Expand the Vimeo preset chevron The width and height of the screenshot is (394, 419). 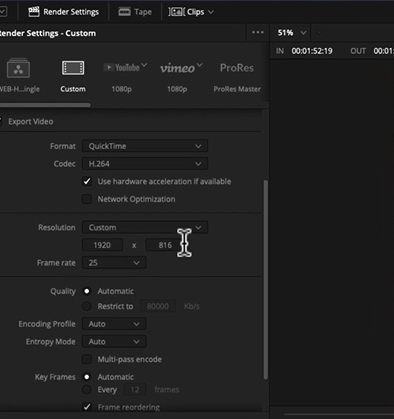coord(199,65)
